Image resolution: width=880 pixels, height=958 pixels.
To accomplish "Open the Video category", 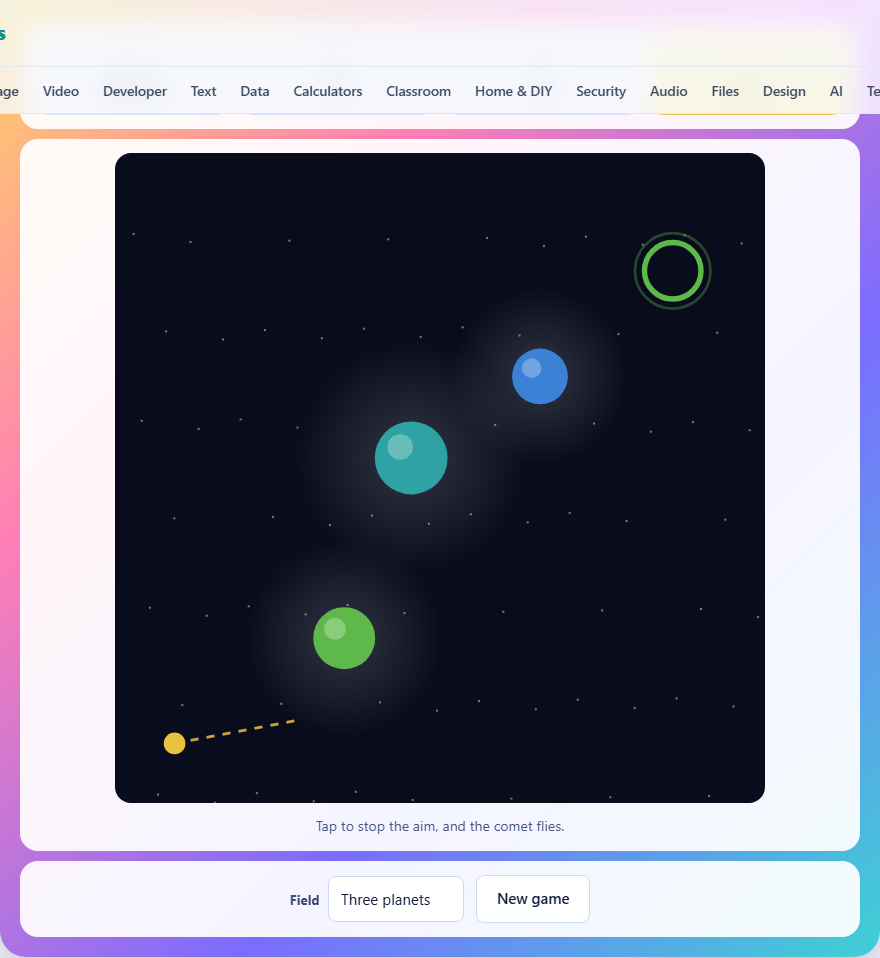I will tap(60, 92).
